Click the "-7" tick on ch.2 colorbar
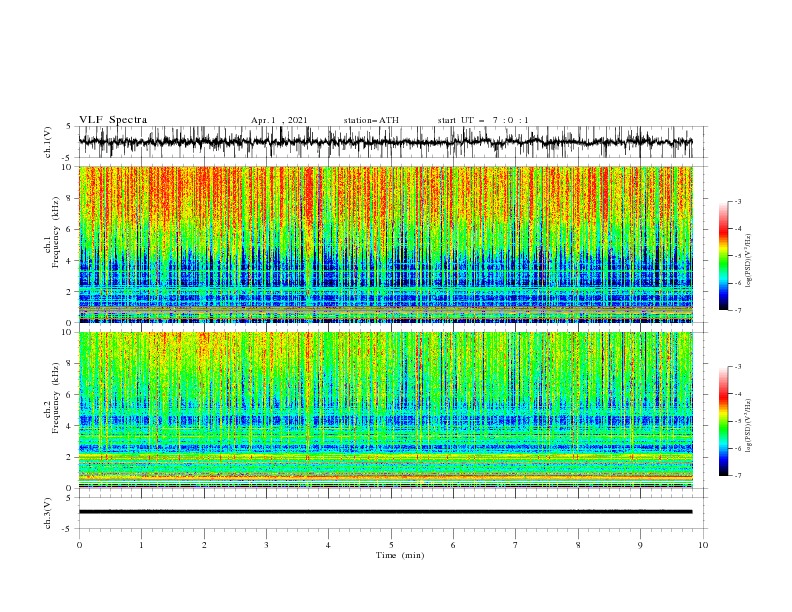Screen dimensions: 792x612 (x=737, y=476)
